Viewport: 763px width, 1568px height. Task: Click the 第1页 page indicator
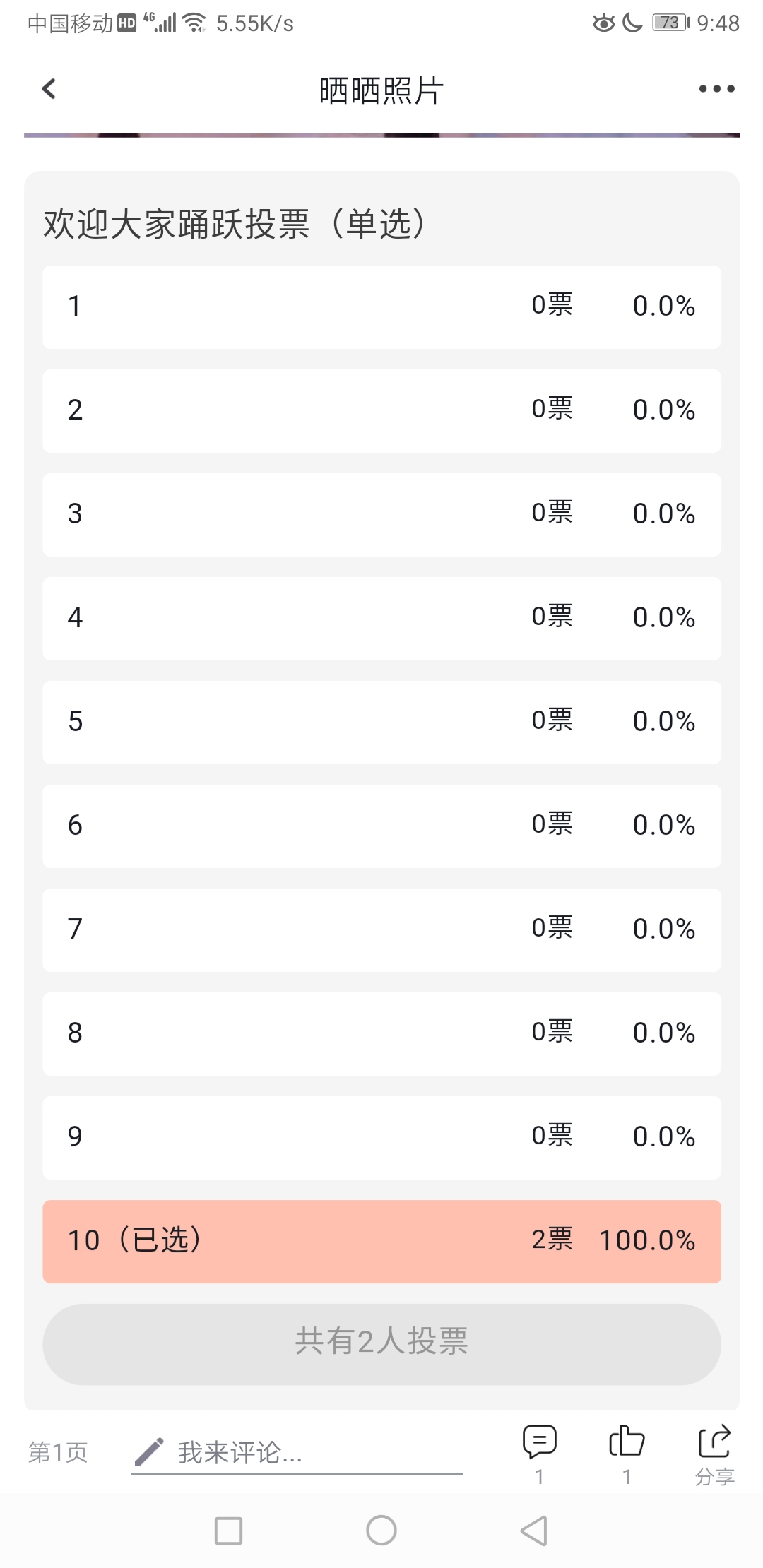(x=58, y=1453)
